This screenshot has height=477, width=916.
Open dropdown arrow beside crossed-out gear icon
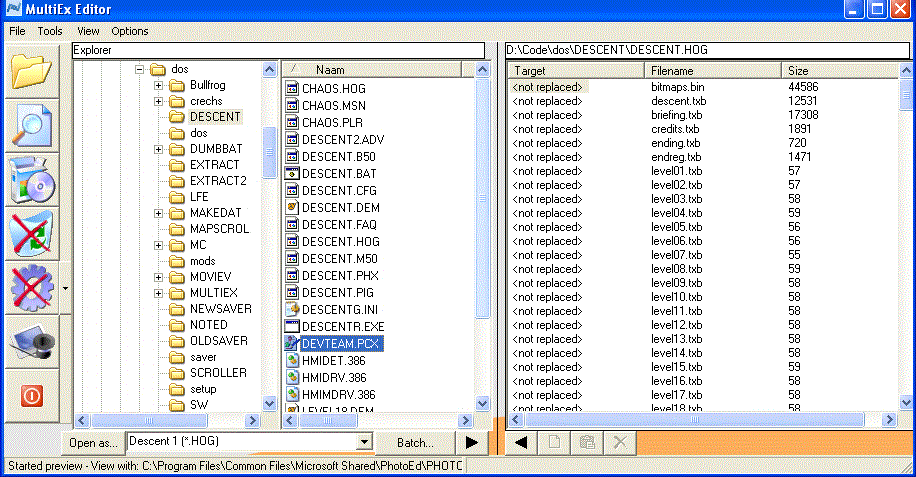(65, 288)
